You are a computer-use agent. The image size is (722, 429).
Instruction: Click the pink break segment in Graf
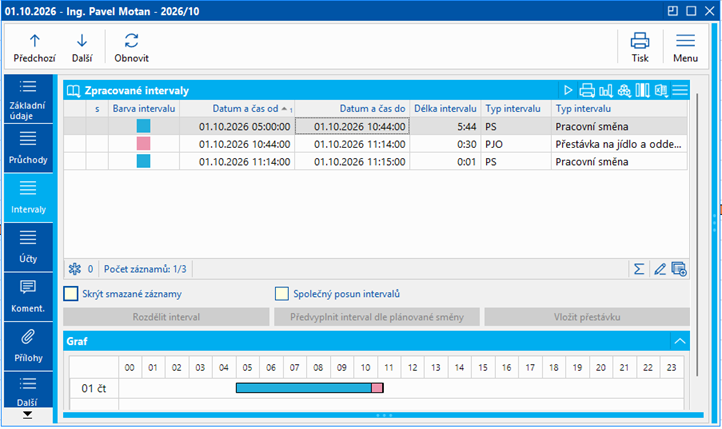click(377, 388)
